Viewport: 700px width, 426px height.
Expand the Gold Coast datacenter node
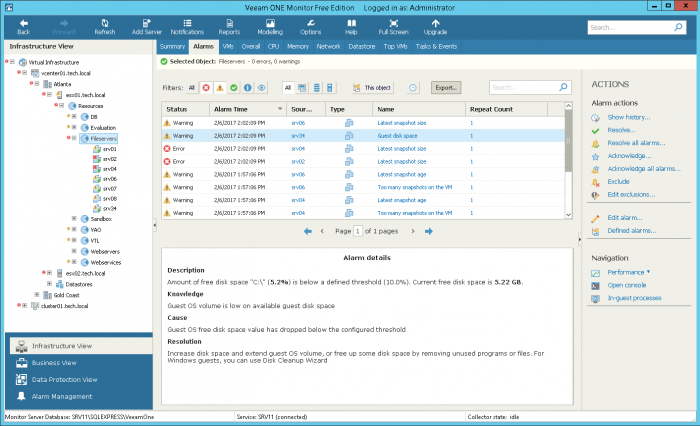37,294
